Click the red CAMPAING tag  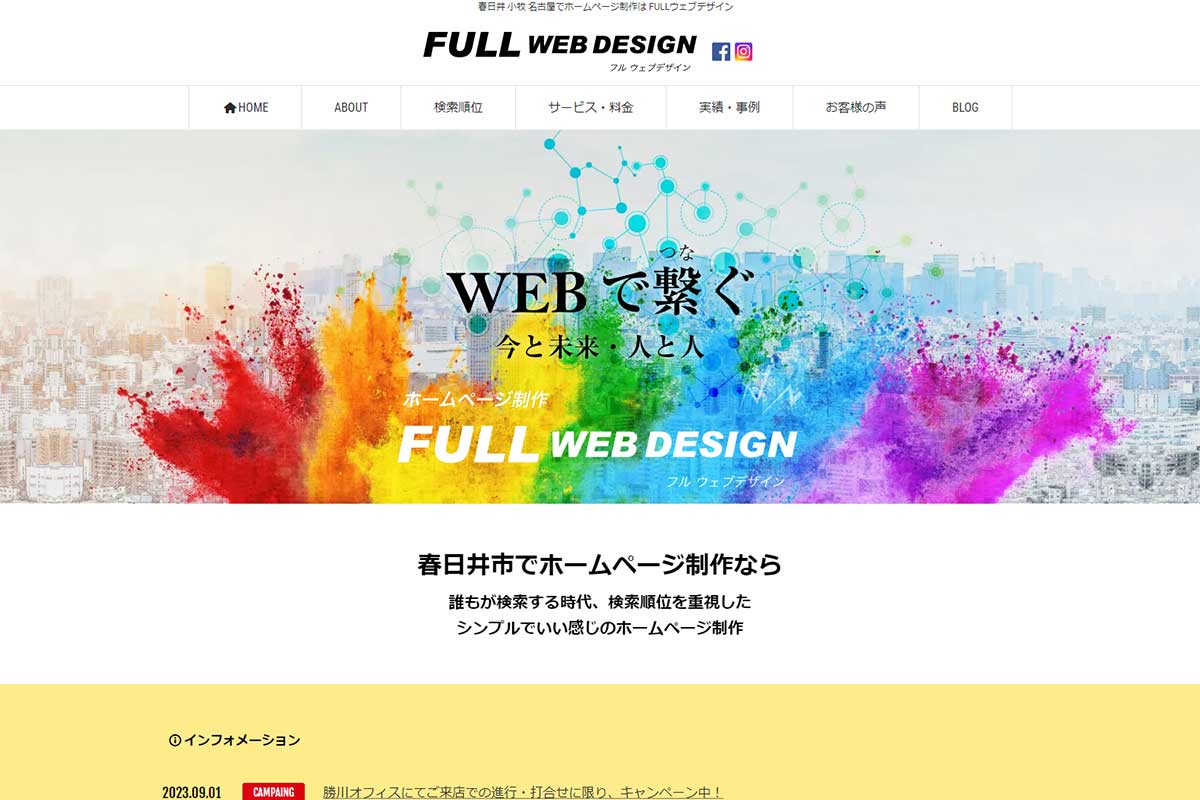tap(273, 792)
